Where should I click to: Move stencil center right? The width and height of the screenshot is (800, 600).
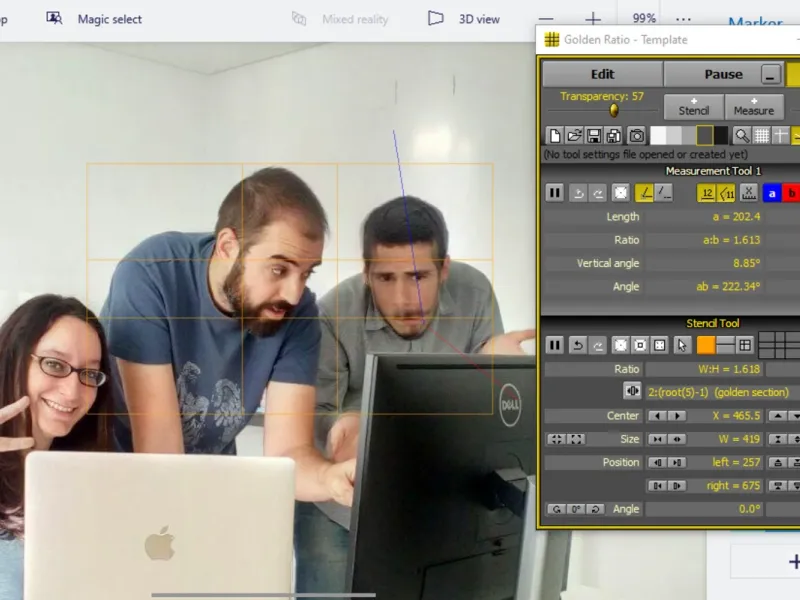(678, 416)
